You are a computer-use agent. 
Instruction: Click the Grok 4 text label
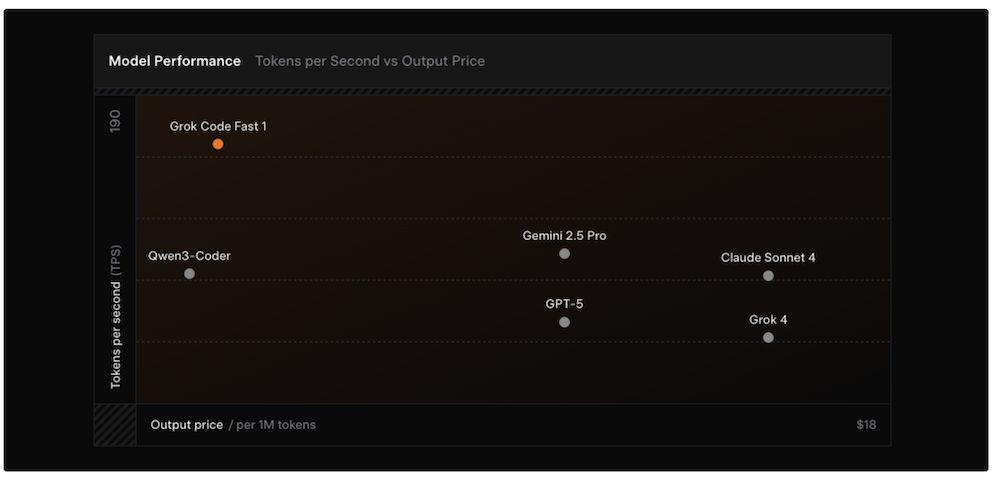pos(768,320)
